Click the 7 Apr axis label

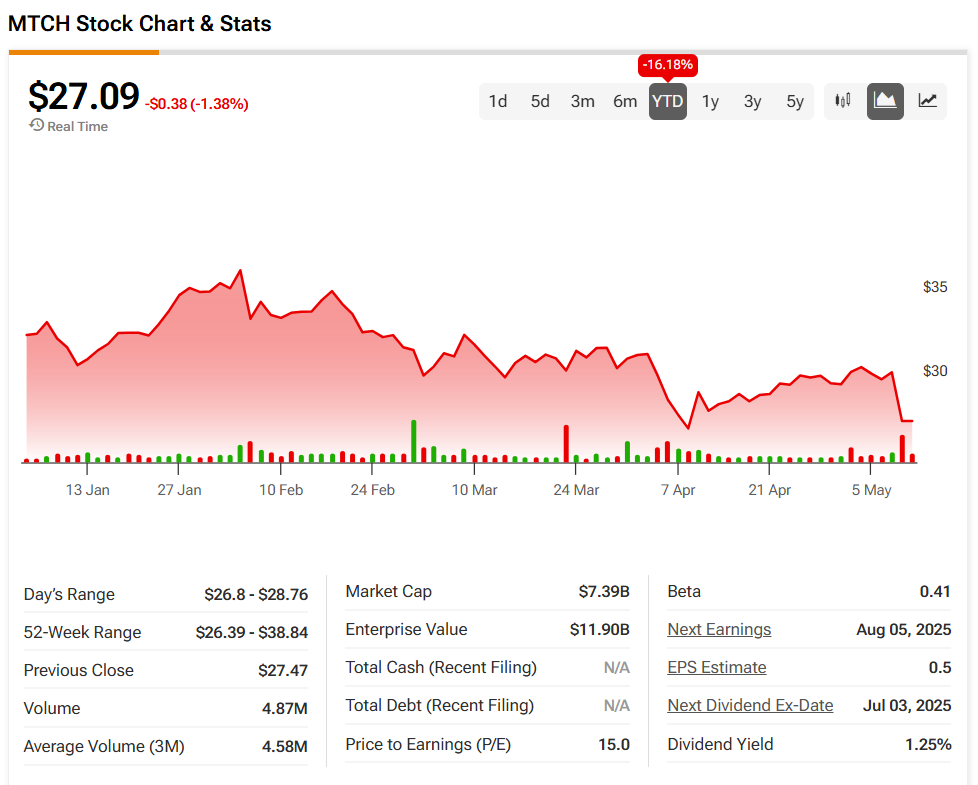tap(678, 490)
